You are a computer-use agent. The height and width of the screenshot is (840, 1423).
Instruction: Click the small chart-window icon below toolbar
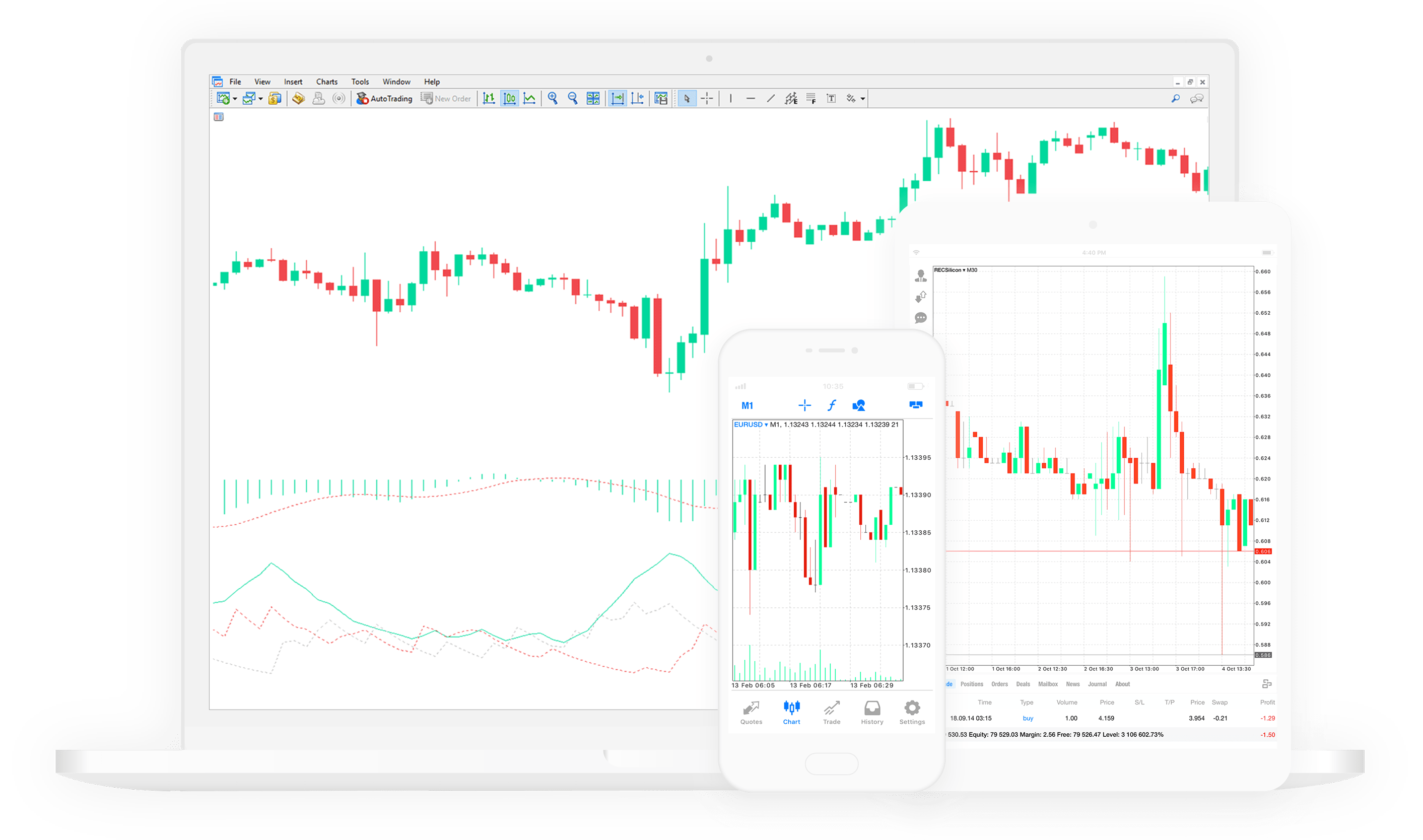219,117
